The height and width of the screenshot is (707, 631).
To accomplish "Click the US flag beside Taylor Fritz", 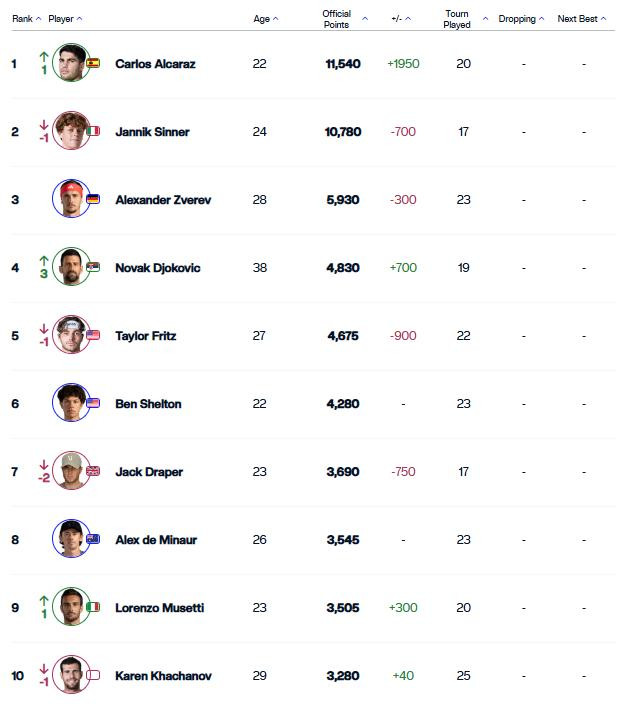I will point(93,335).
